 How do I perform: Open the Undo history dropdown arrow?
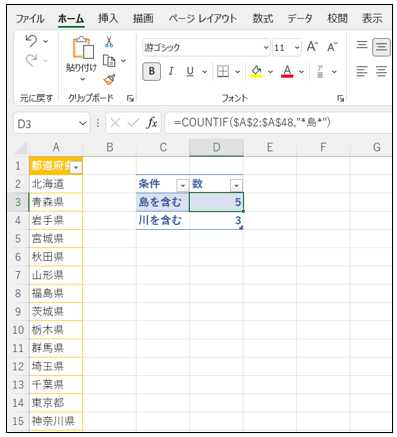(x=46, y=42)
